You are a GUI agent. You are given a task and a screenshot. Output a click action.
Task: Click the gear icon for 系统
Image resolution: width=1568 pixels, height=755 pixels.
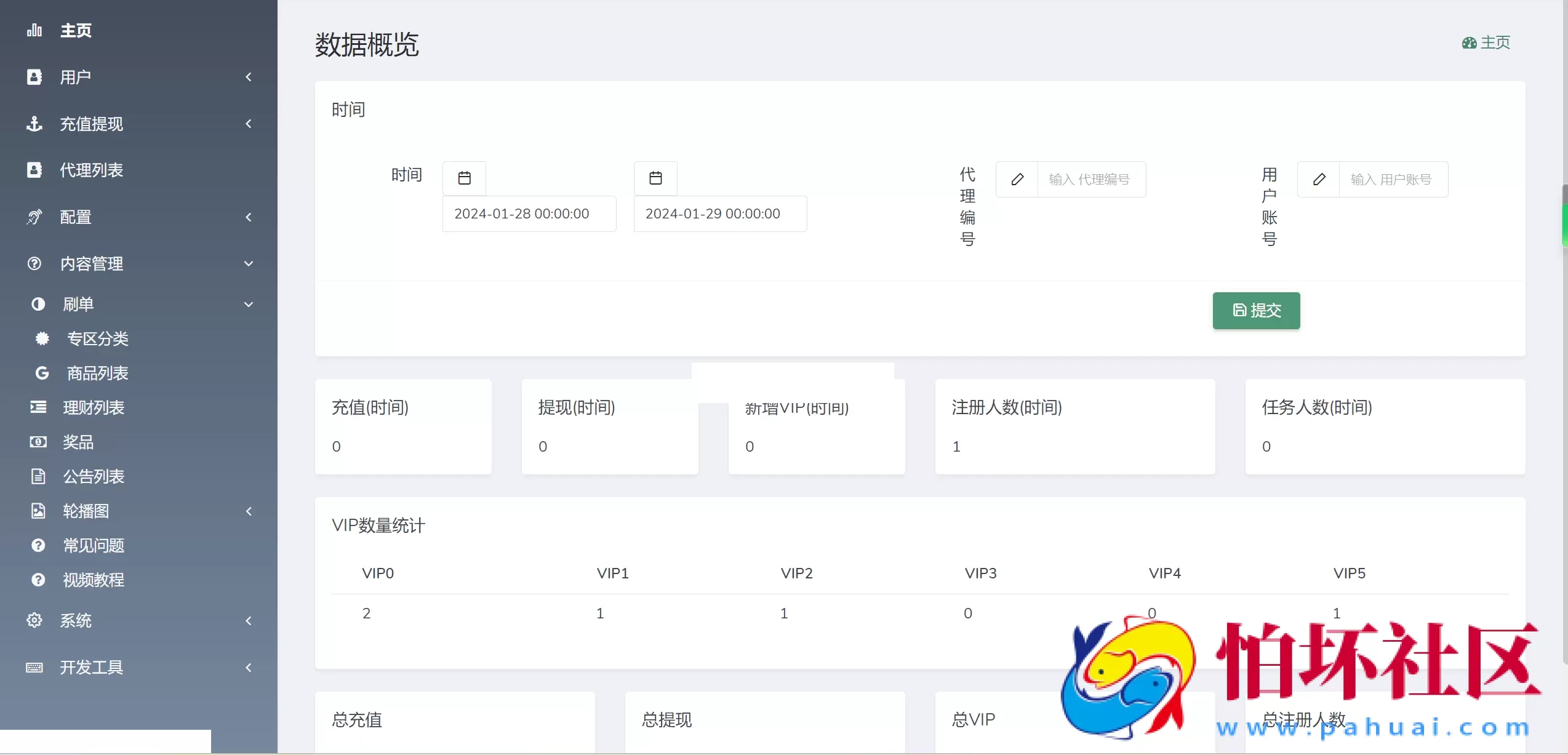(34, 620)
